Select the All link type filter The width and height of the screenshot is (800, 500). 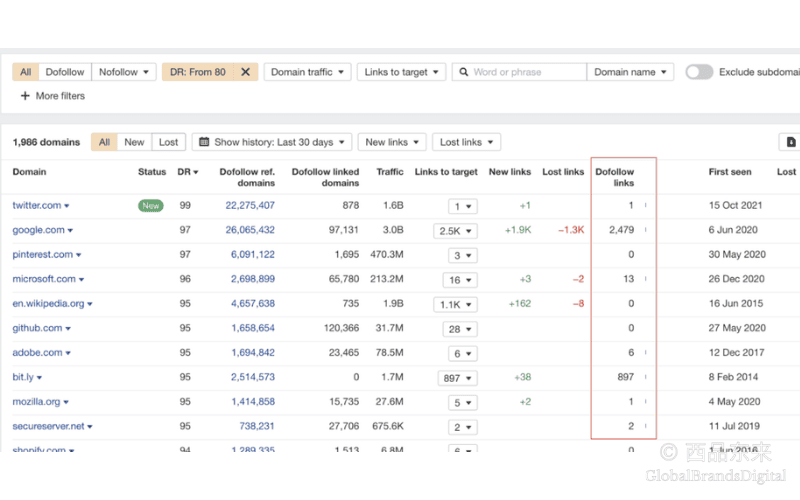point(26,72)
